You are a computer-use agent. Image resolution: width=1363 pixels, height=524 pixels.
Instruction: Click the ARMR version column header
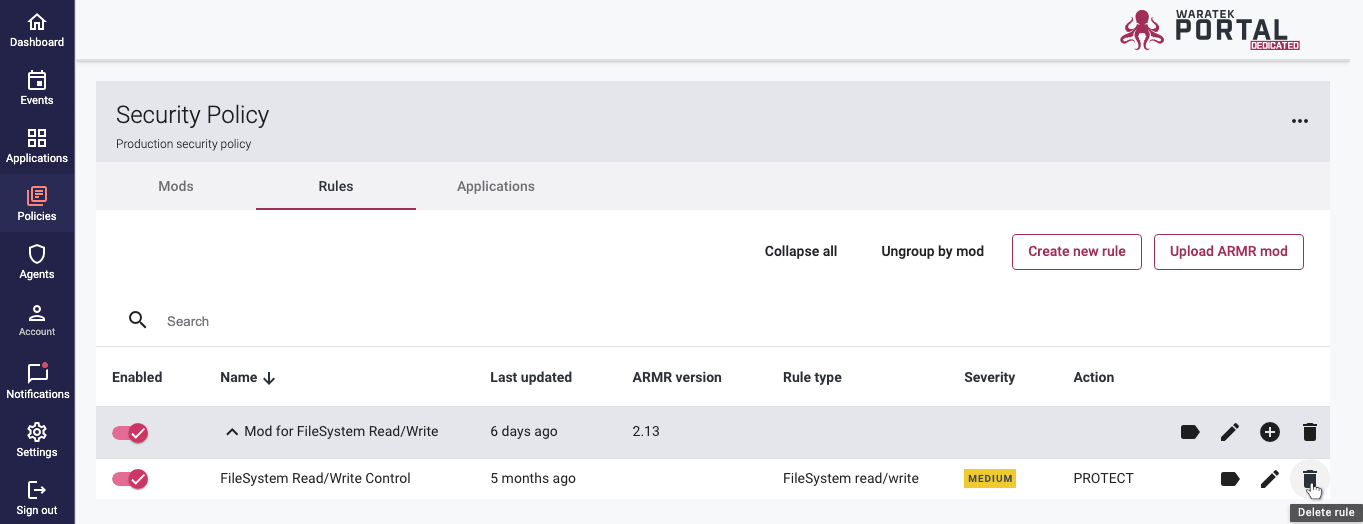click(x=677, y=377)
